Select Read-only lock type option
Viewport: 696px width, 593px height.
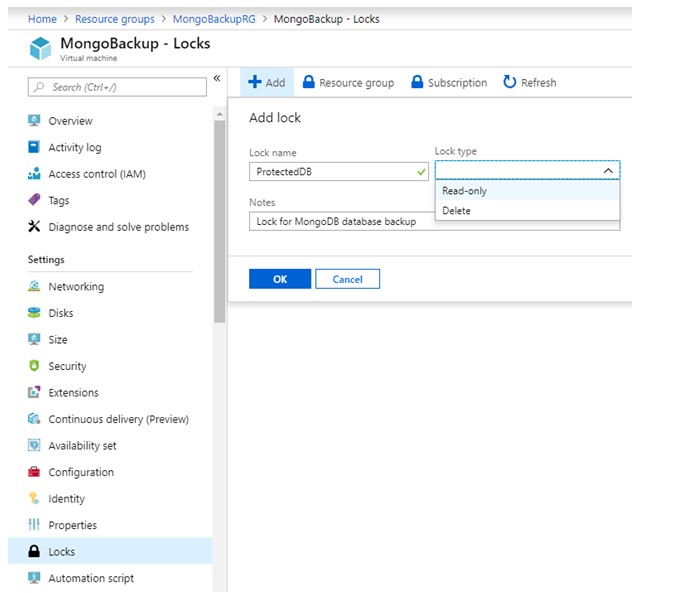tap(527, 191)
